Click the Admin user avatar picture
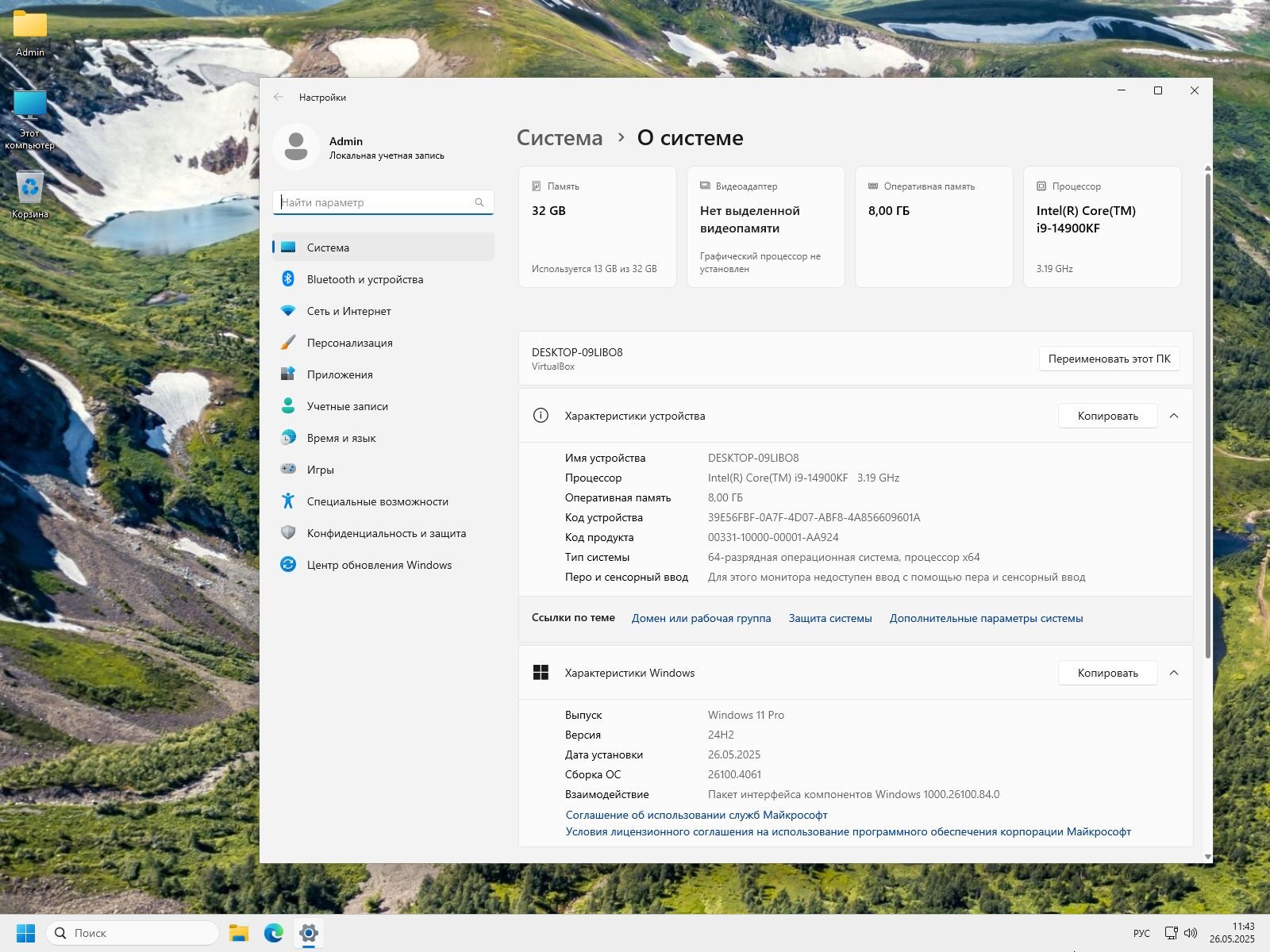Image resolution: width=1270 pixels, height=952 pixels. click(x=296, y=147)
